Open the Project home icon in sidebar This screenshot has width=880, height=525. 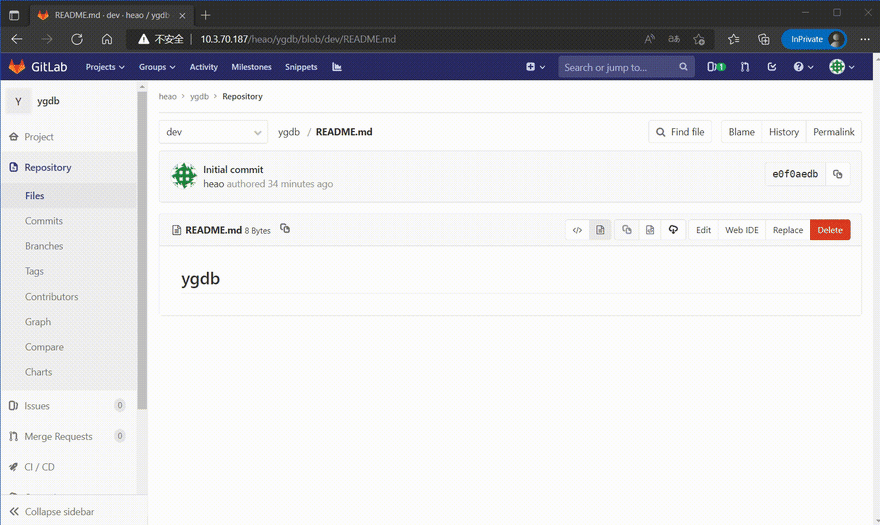(x=13, y=136)
